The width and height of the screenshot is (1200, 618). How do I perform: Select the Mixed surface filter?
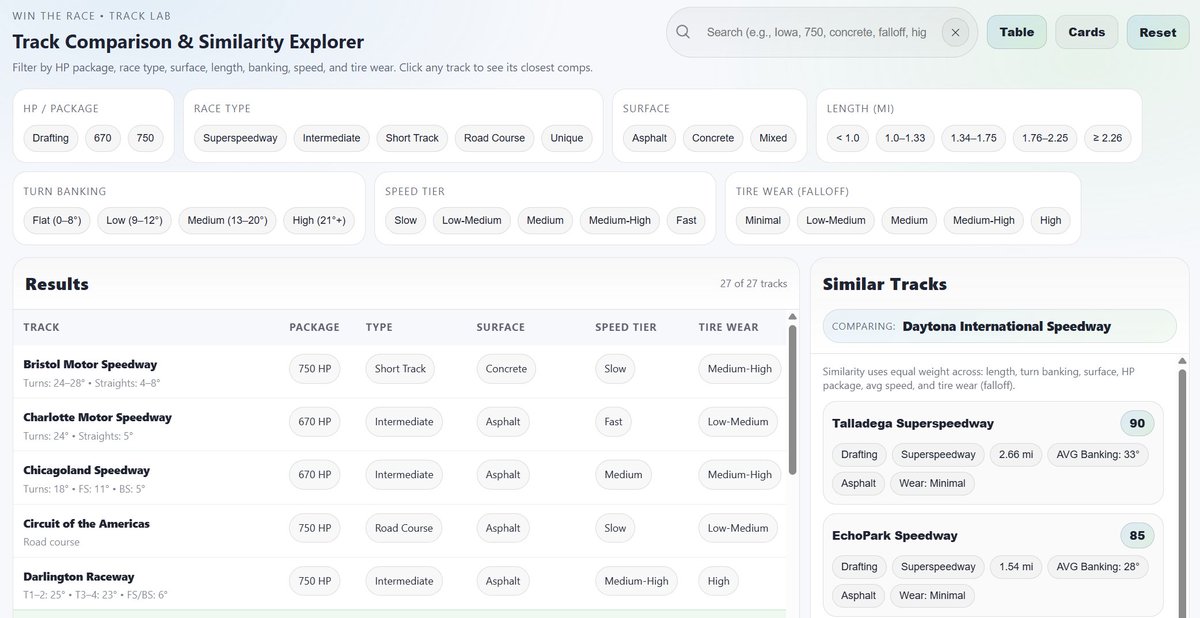tap(773, 138)
